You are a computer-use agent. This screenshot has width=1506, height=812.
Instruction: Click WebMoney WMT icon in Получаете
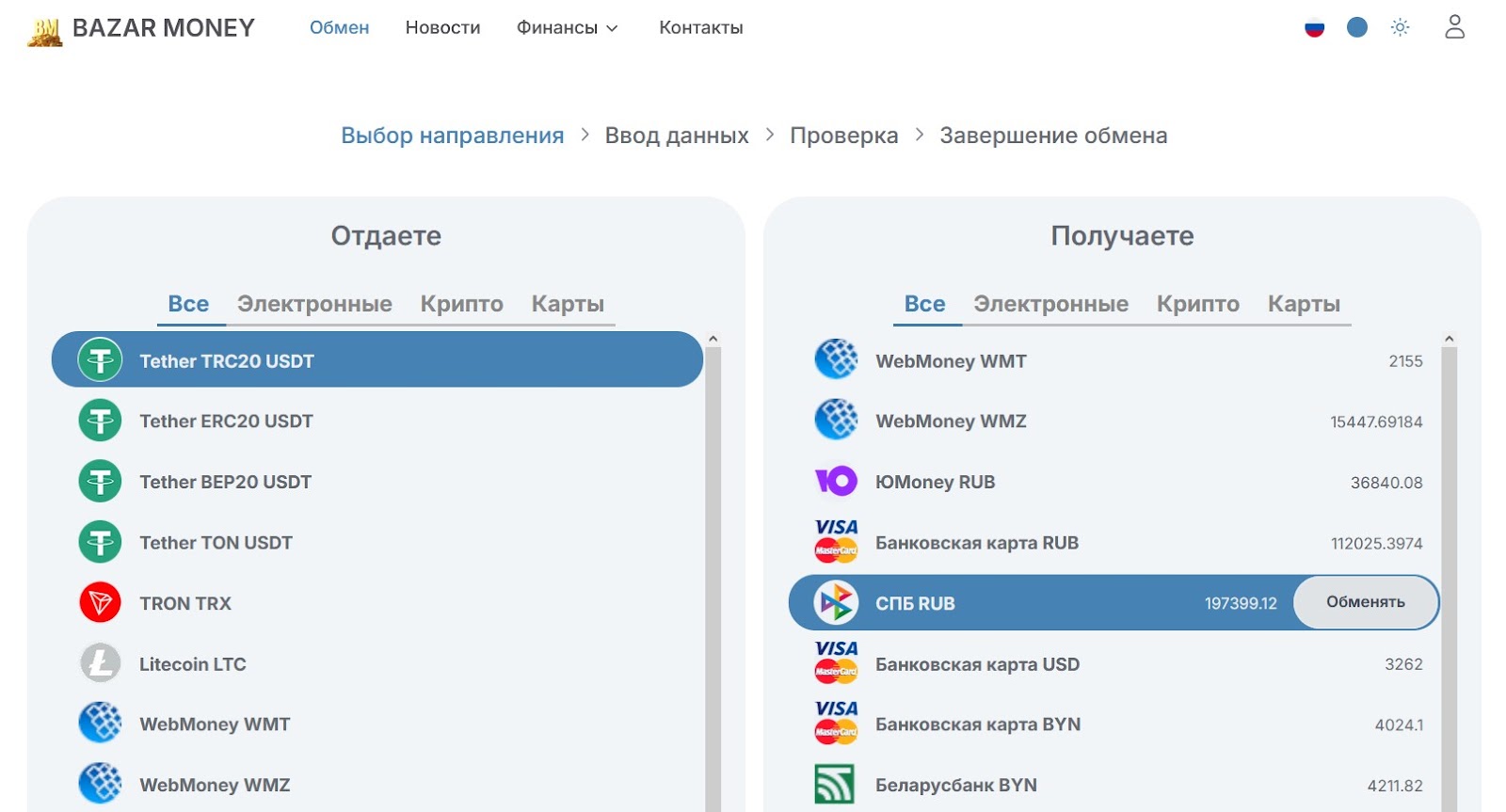tap(836, 359)
